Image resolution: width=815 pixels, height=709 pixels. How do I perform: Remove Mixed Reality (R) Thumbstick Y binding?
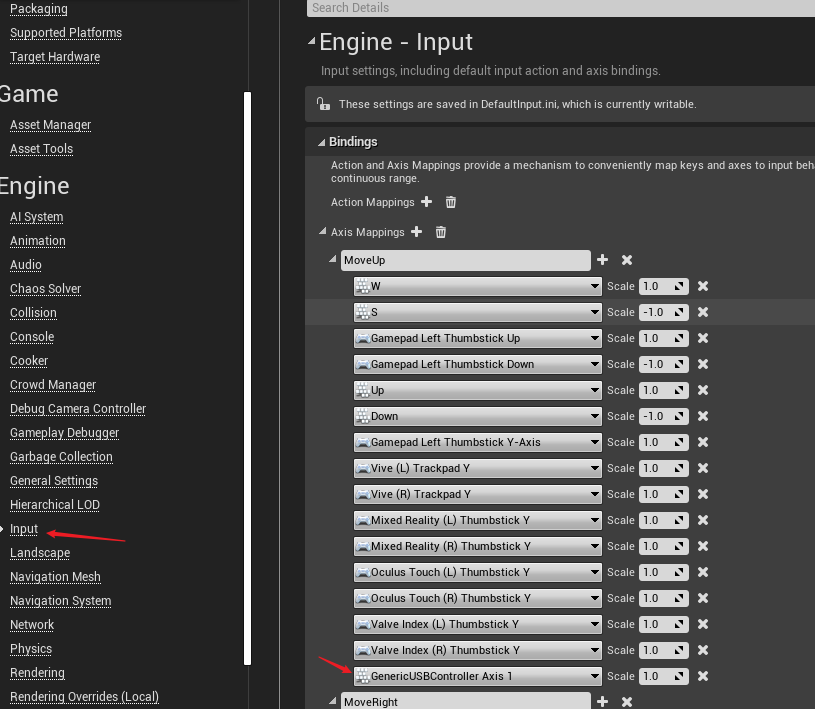(703, 546)
